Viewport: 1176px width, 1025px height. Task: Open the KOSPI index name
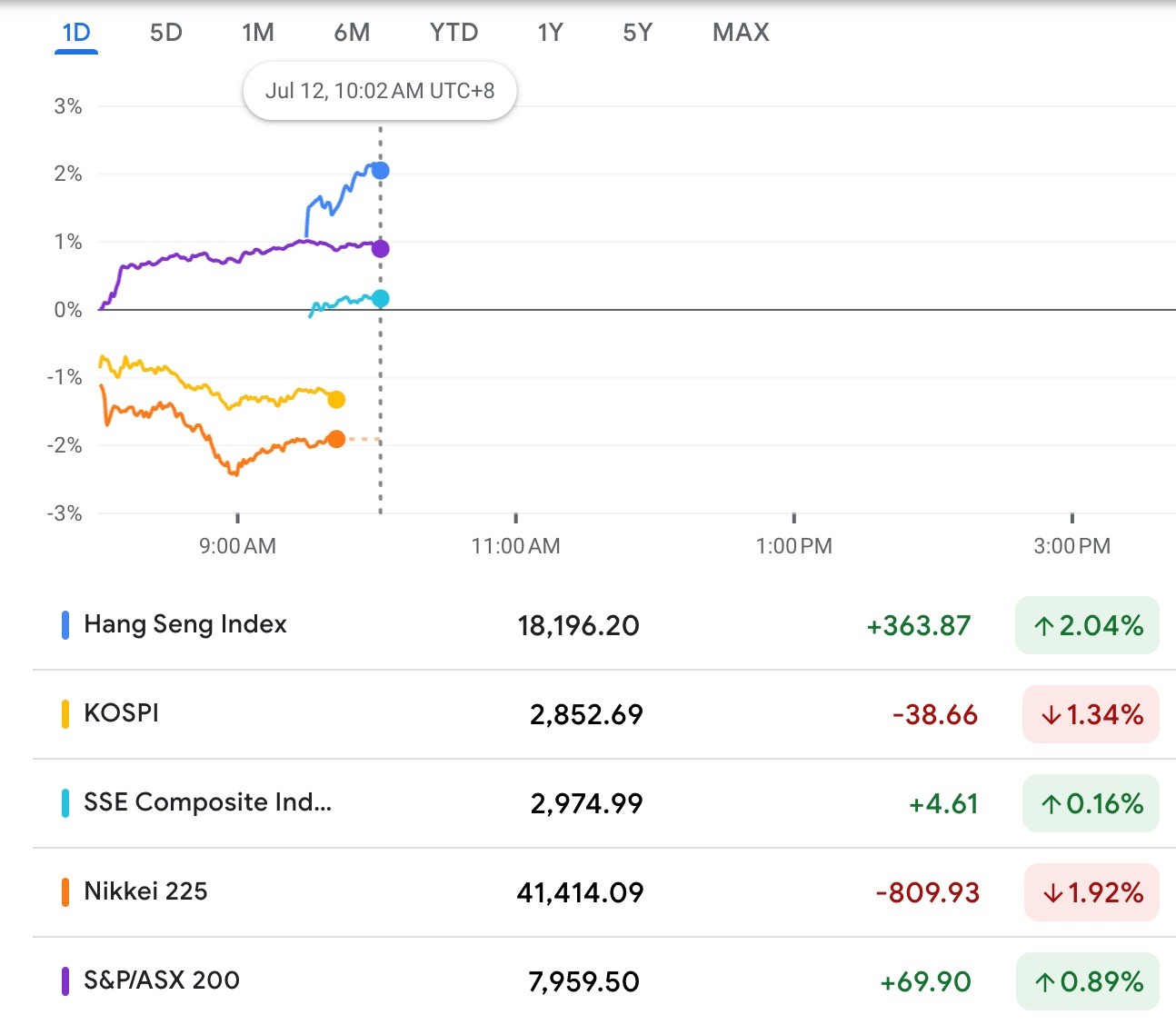click(121, 713)
